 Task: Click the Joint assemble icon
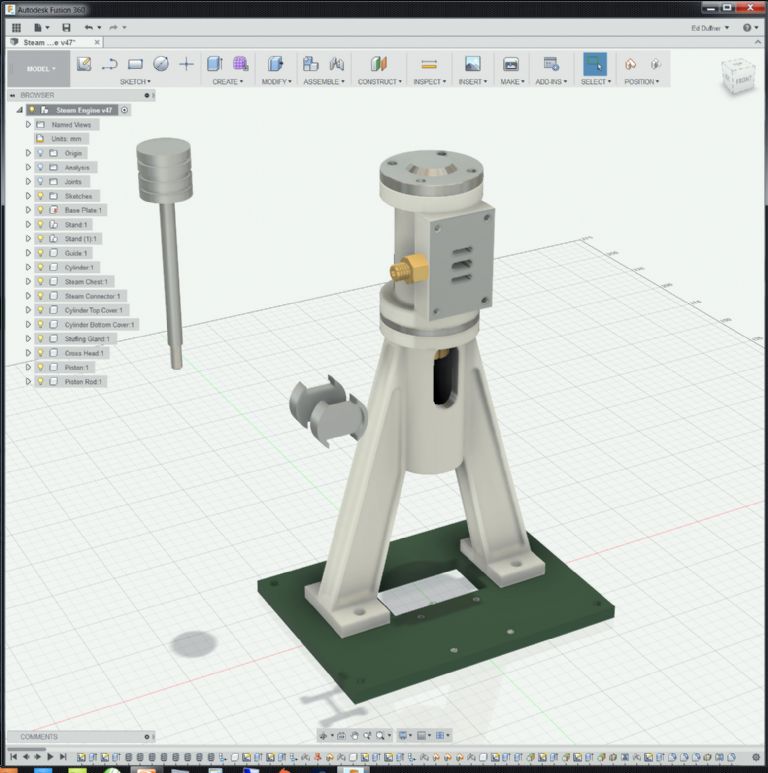(337, 64)
